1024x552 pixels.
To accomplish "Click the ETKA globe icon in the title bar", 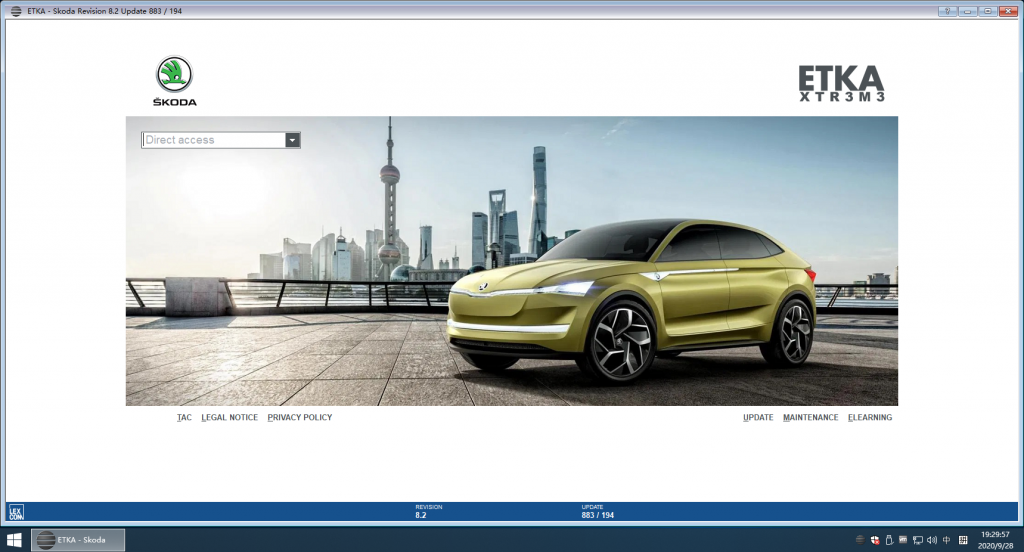I will [16, 11].
